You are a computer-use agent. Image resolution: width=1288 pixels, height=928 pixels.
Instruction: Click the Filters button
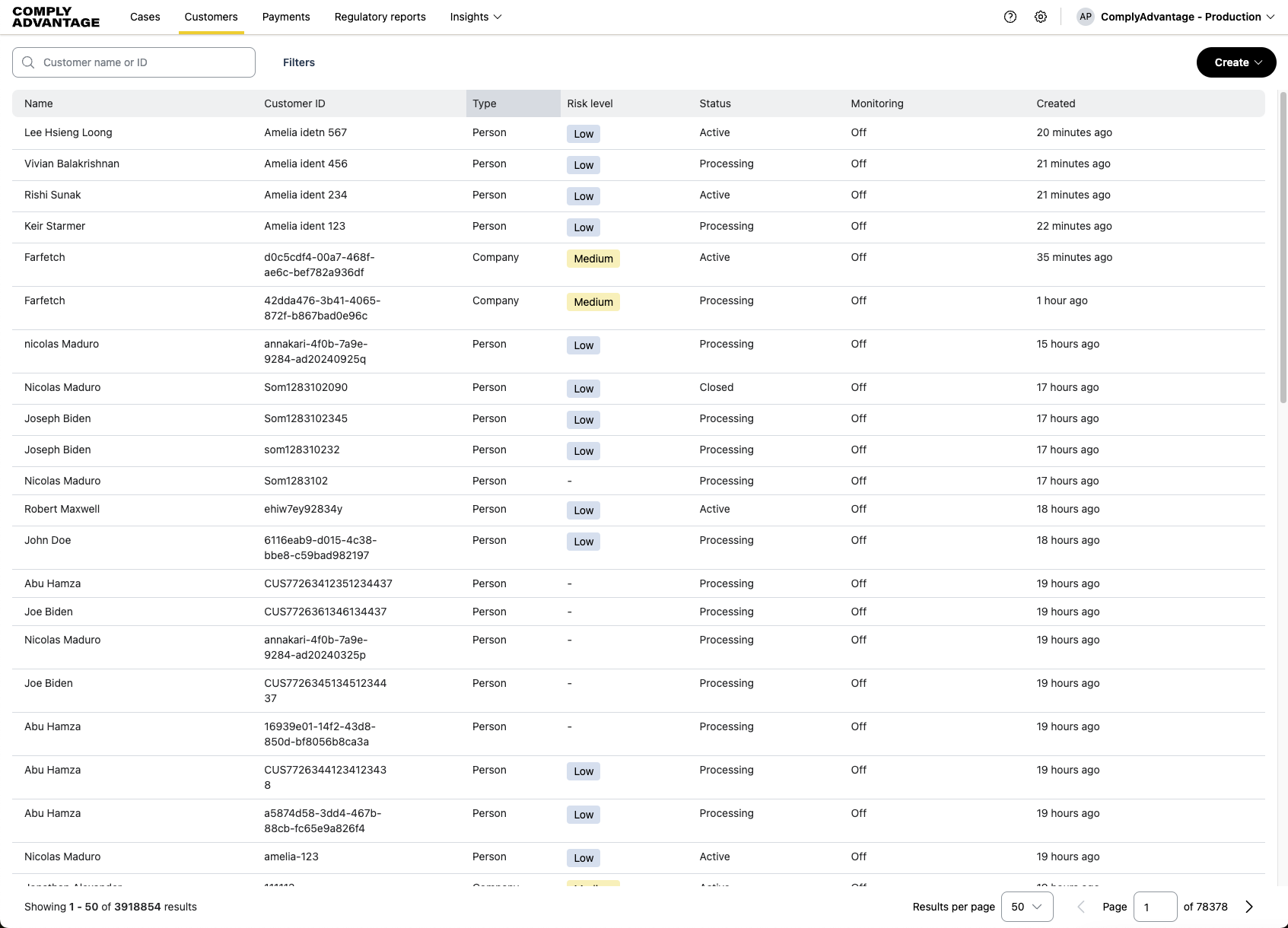click(x=298, y=62)
